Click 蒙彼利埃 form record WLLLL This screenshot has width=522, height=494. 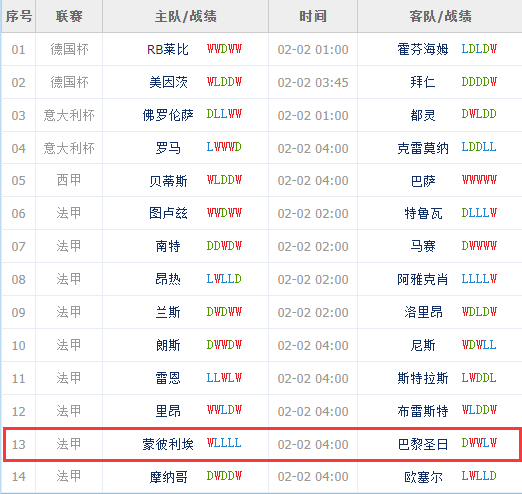[224, 443]
